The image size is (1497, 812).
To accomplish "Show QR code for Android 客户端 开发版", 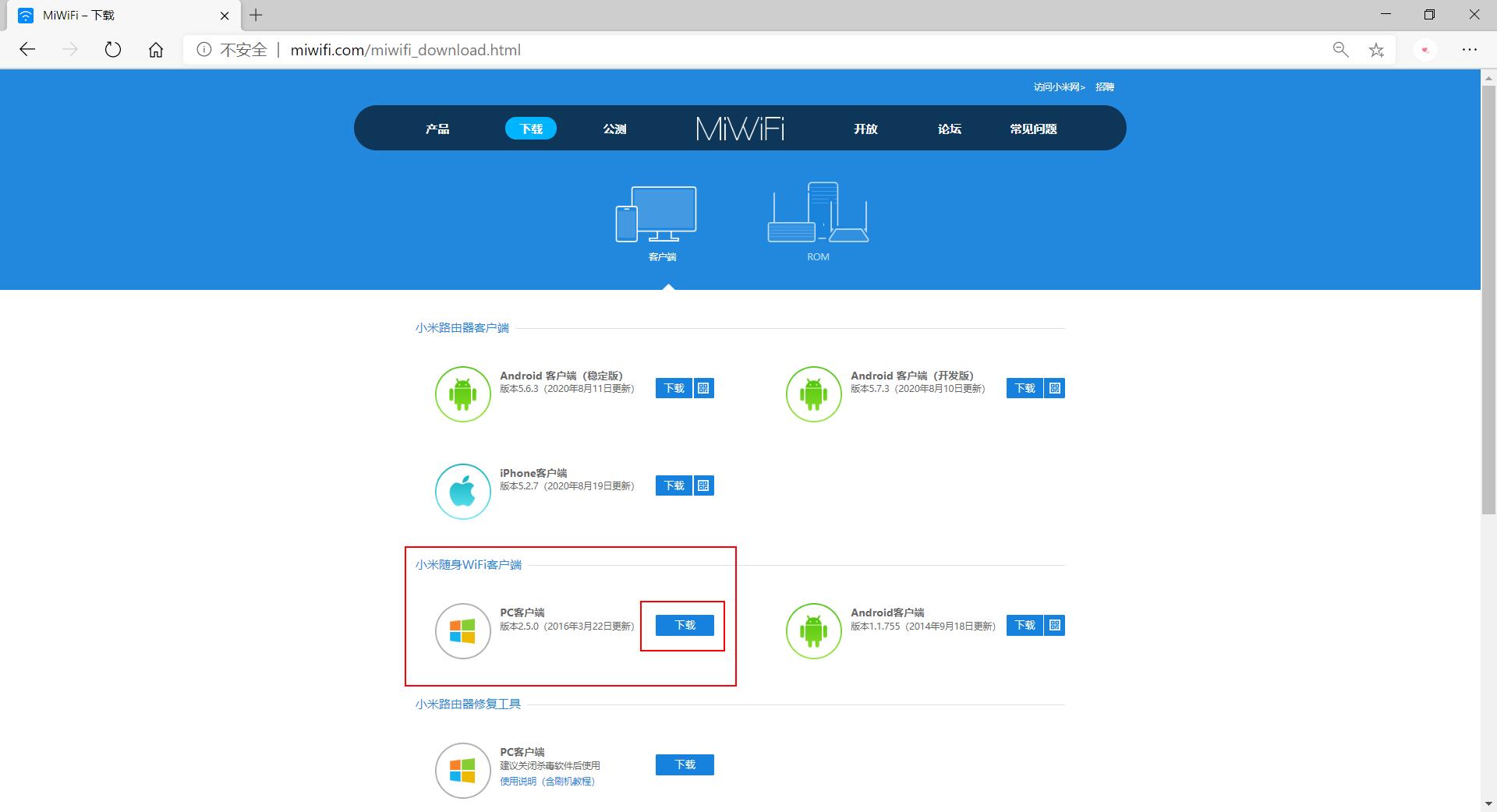I will (x=1054, y=388).
